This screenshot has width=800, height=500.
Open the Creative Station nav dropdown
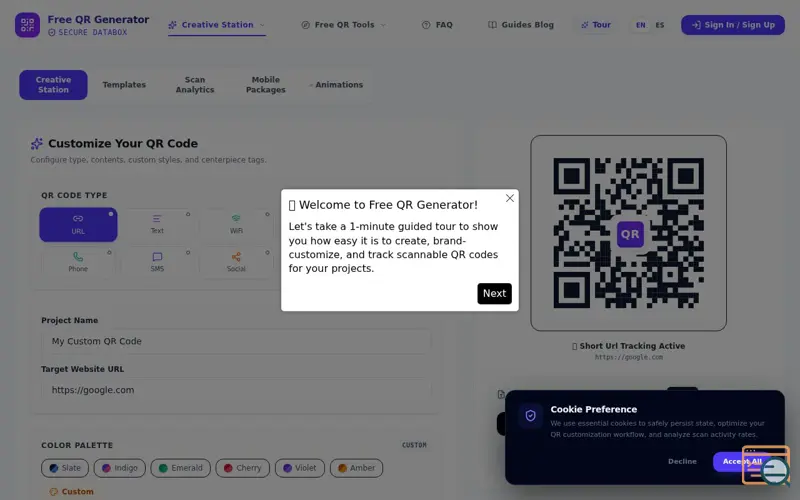217,24
